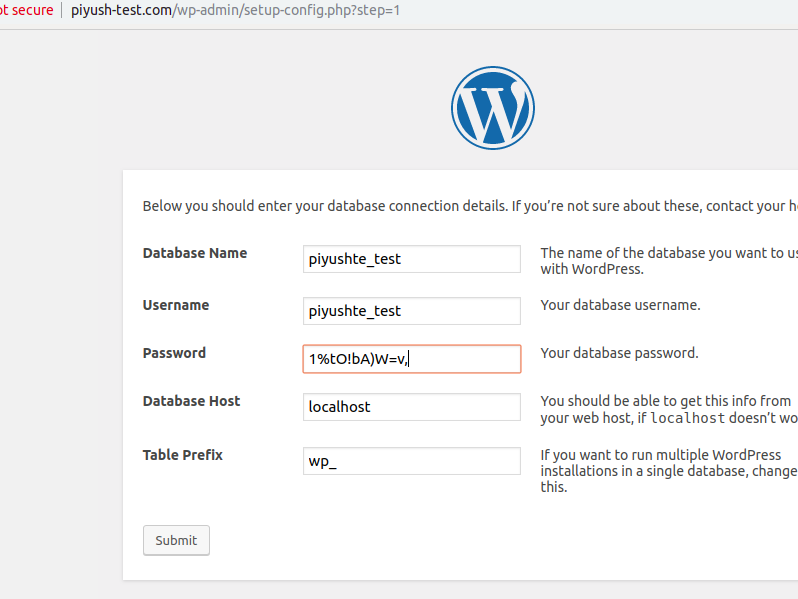Click the 'Password' label
This screenshot has width=798, height=599.
click(x=174, y=353)
